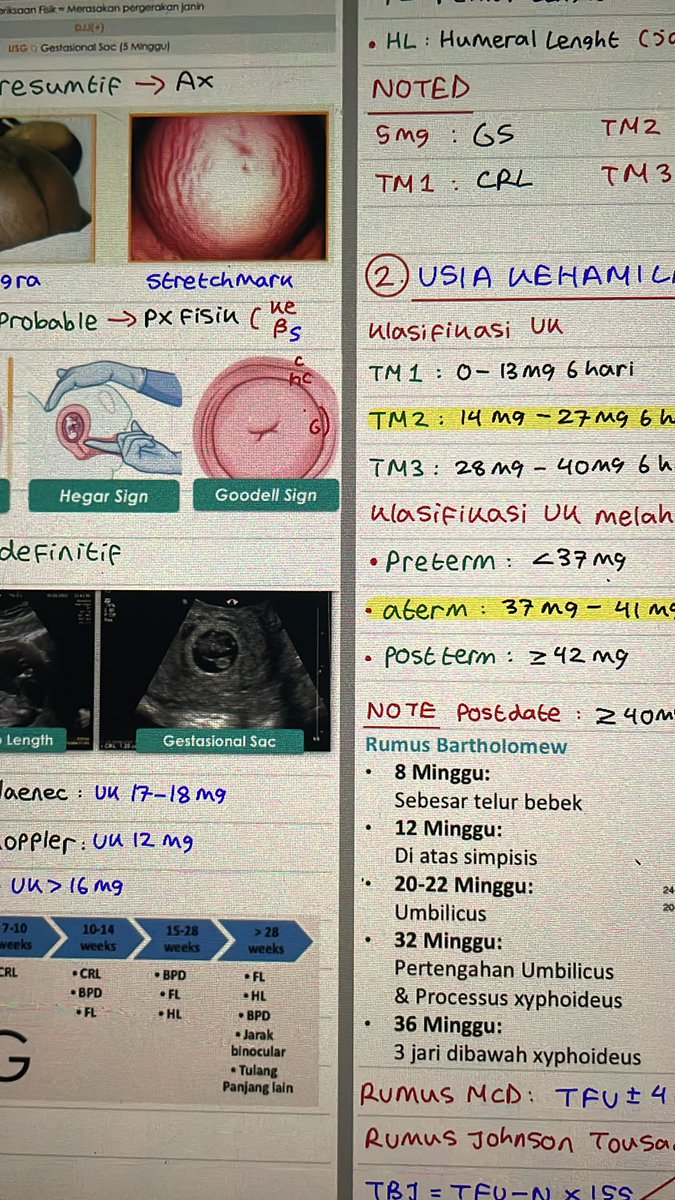Screen dimensions: 675x1200
Task: Select the 'TM3 : 28mg - 40mg' line
Action: (521, 468)
